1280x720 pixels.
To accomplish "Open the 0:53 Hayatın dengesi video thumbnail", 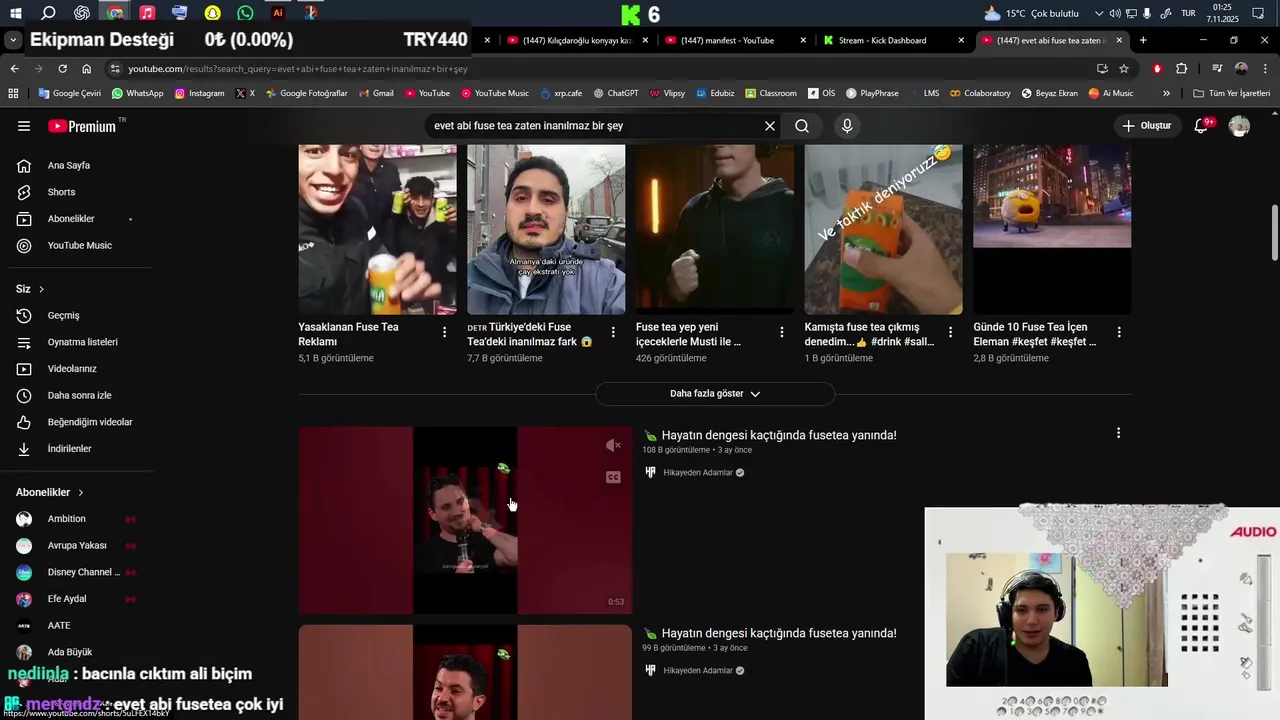I will tap(465, 520).
